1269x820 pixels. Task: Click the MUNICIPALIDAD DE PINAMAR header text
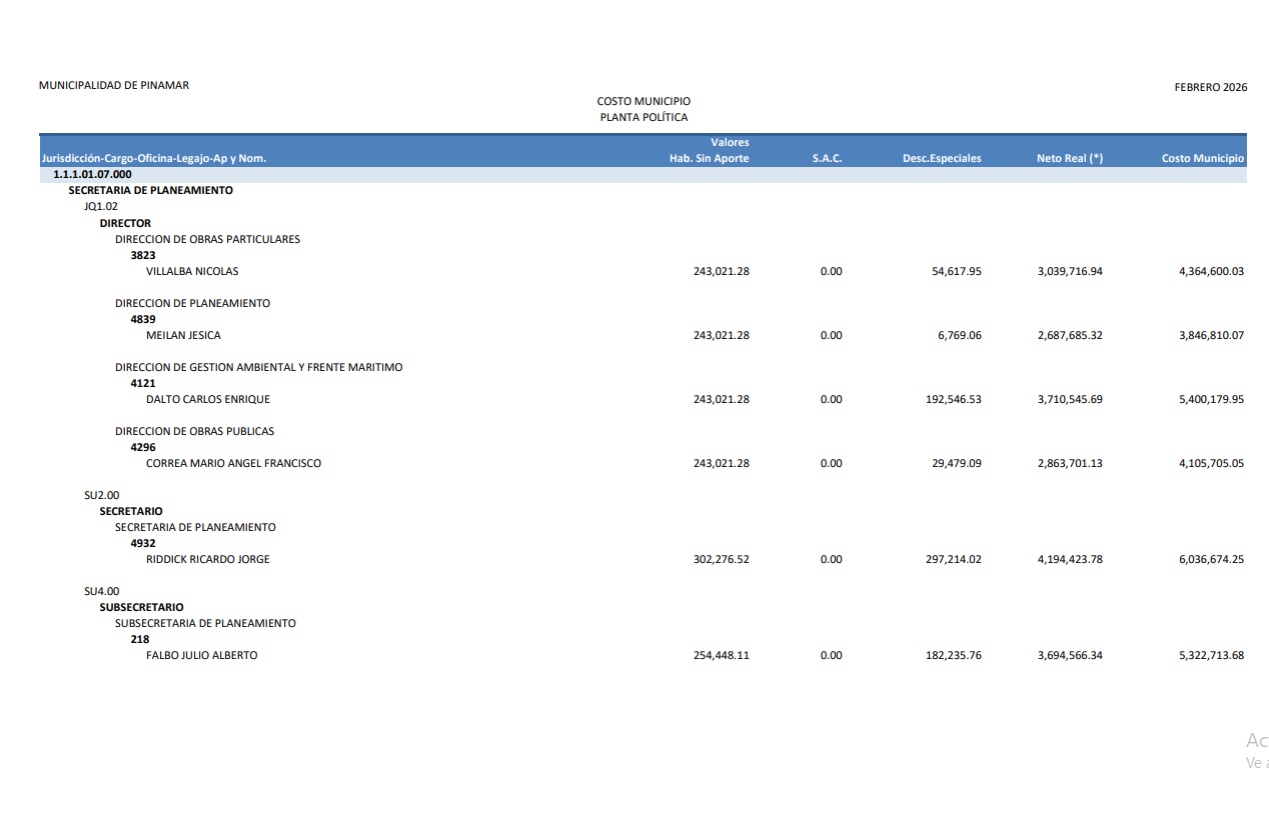pyautogui.click(x=114, y=85)
